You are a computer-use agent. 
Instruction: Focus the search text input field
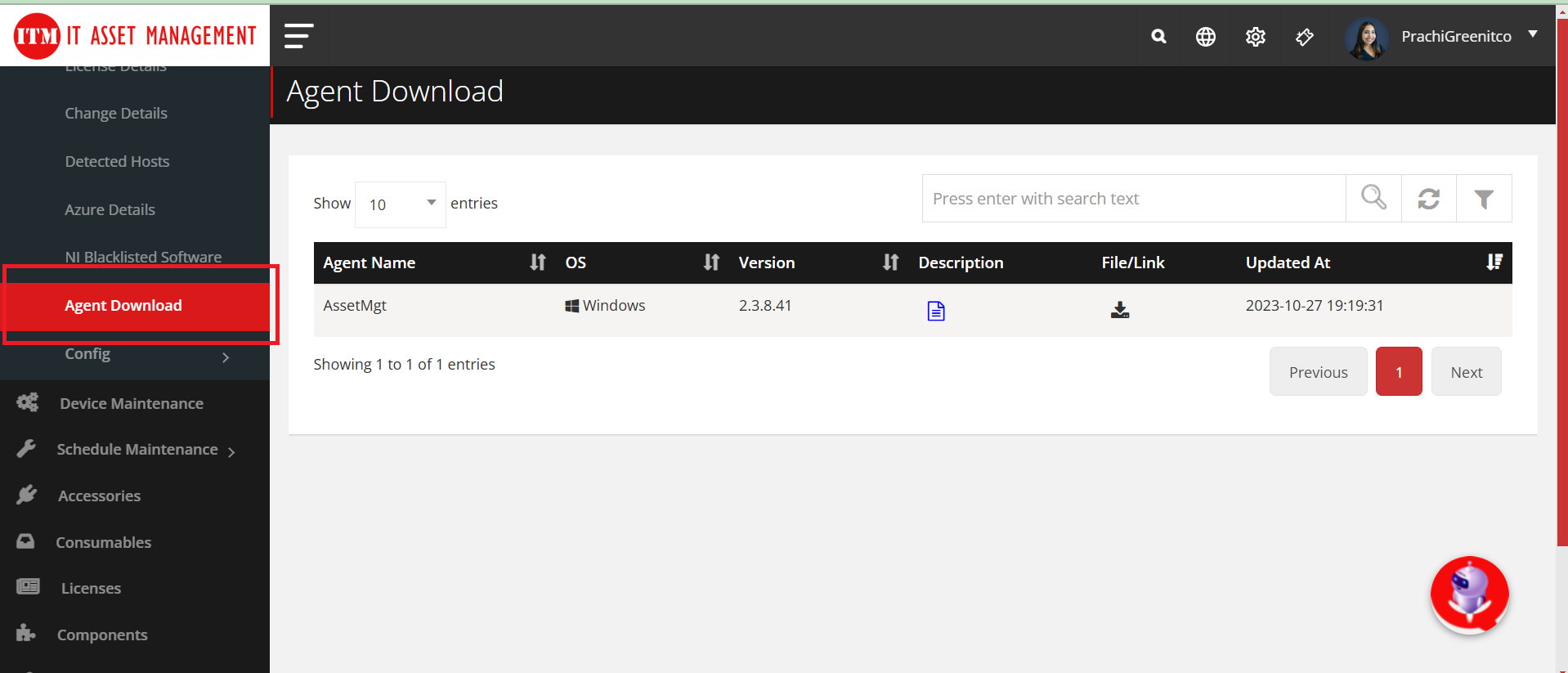tap(1133, 199)
